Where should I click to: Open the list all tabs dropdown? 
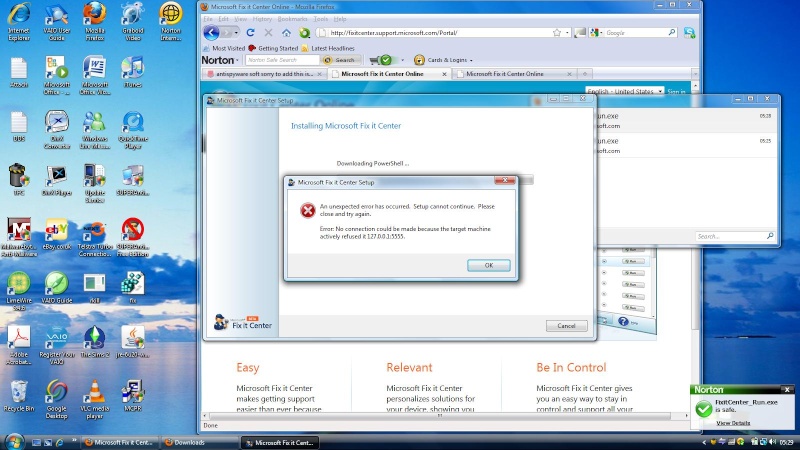pyautogui.click(x=694, y=74)
